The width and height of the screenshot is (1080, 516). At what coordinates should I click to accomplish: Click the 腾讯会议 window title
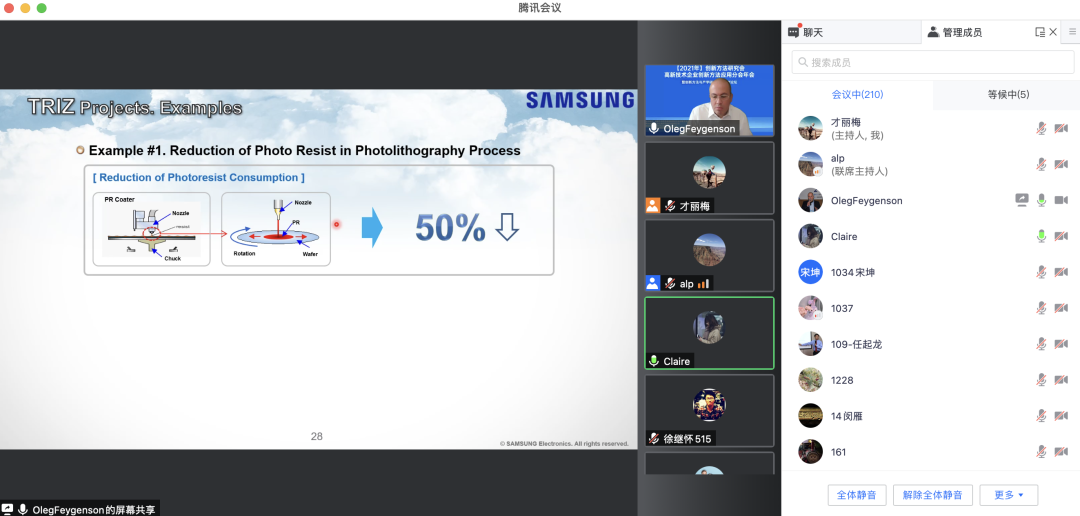tap(540, 8)
